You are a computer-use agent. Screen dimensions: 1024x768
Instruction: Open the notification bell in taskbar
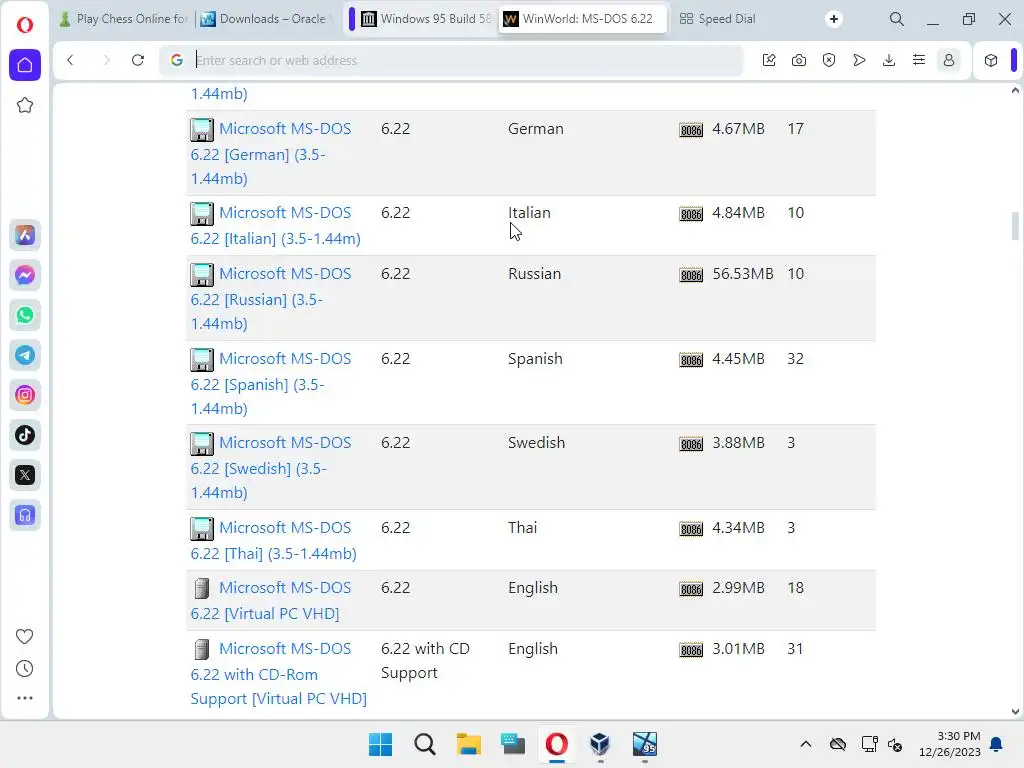coord(997,744)
